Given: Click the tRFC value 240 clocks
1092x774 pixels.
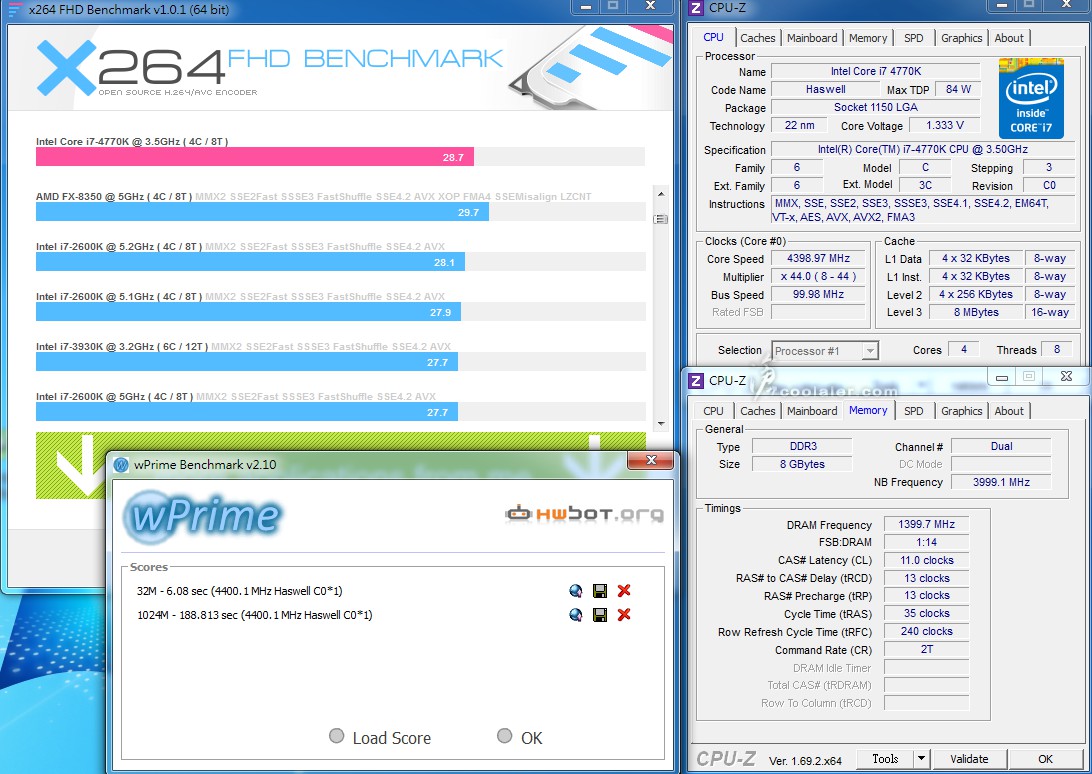Looking at the screenshot, I should [926, 631].
